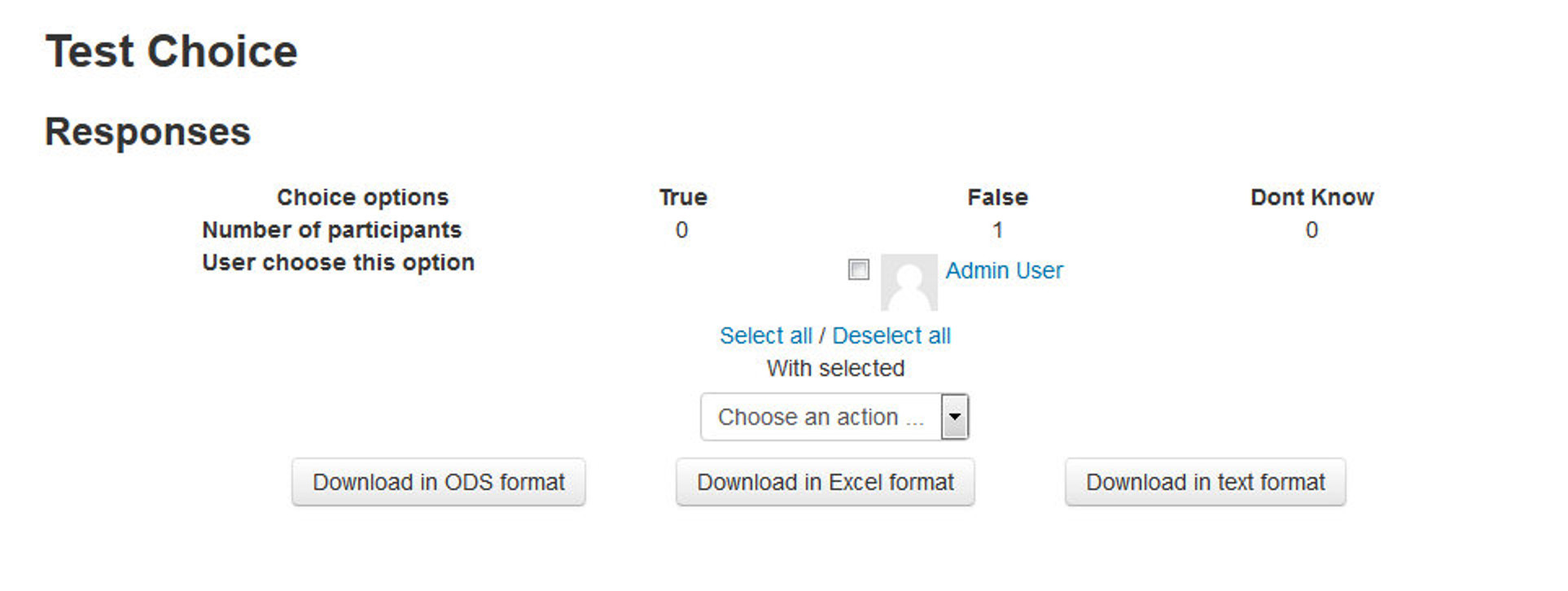
Task: Click the Deselect all link
Action: (x=893, y=335)
